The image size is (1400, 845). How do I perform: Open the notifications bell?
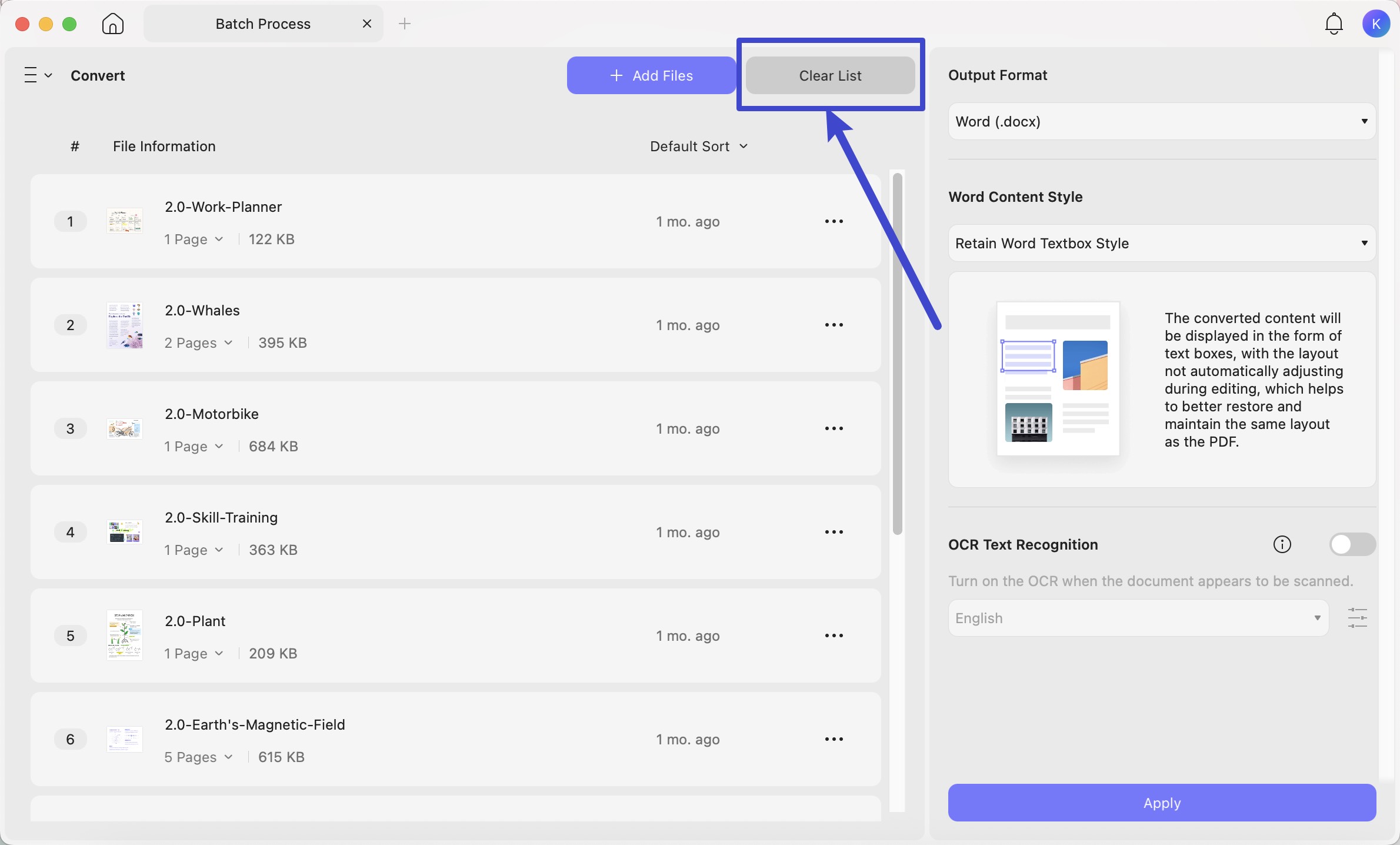tap(1334, 24)
